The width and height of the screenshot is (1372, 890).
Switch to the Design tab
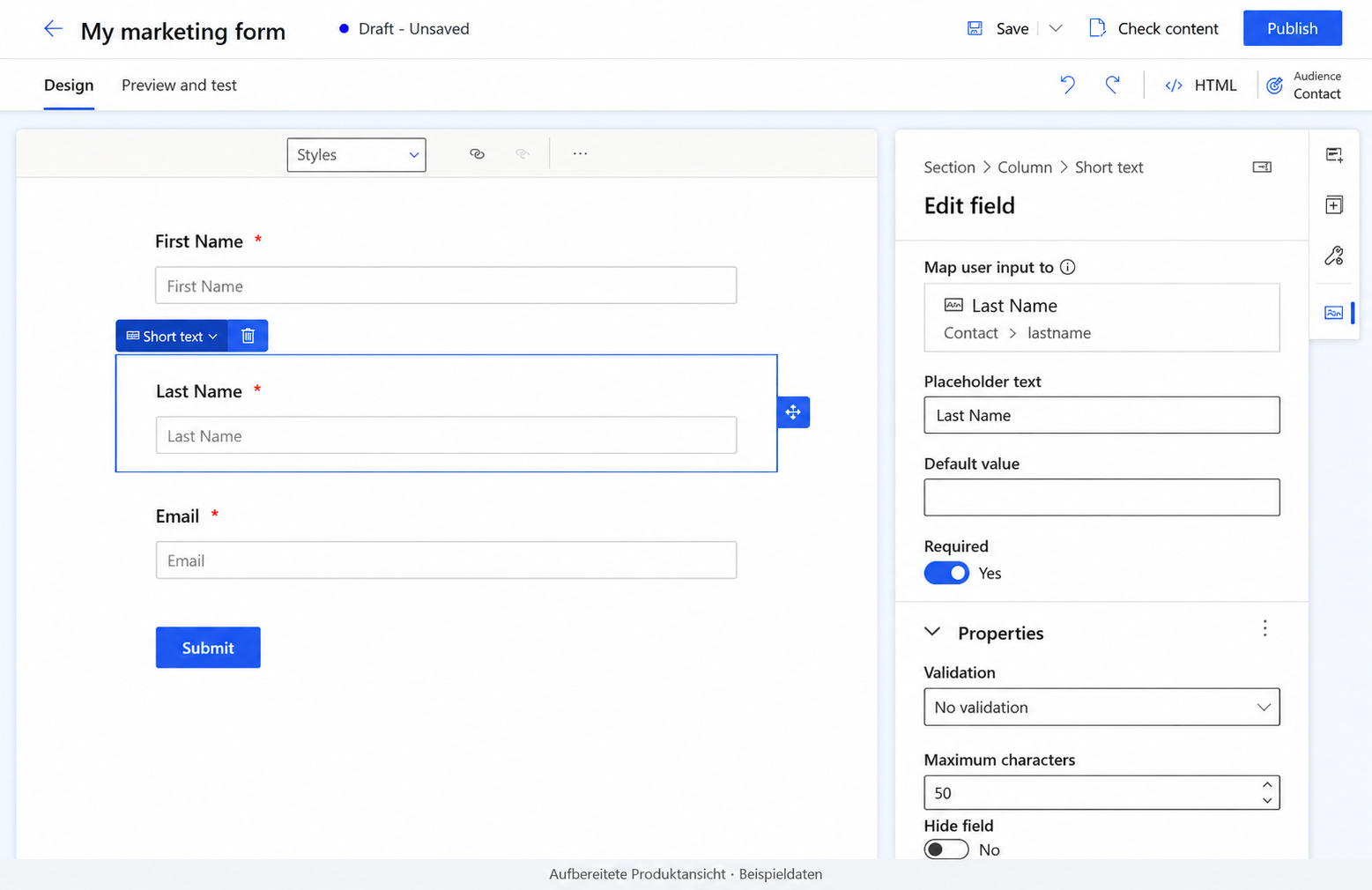(69, 85)
